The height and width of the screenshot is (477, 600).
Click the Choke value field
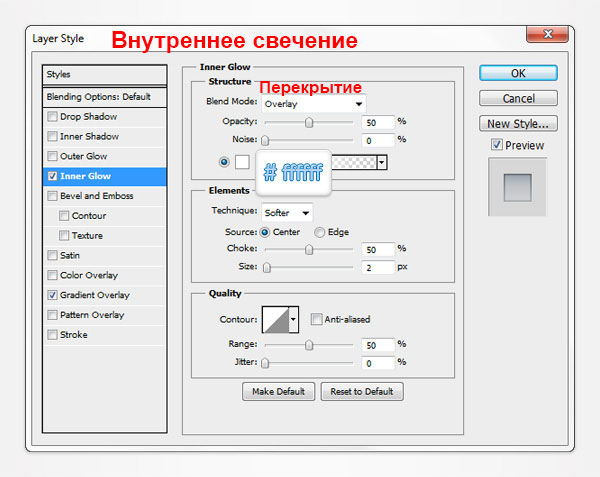(378, 250)
